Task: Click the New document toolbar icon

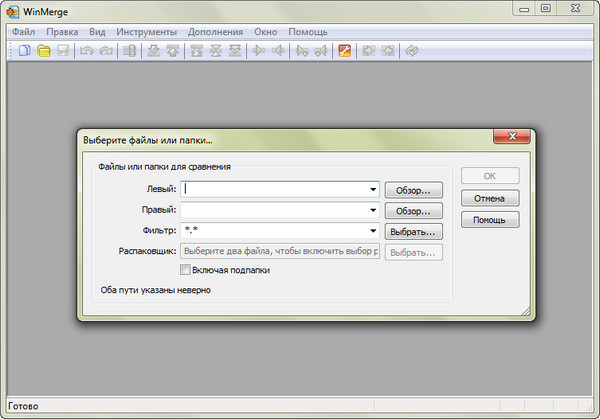Action: click(x=26, y=51)
